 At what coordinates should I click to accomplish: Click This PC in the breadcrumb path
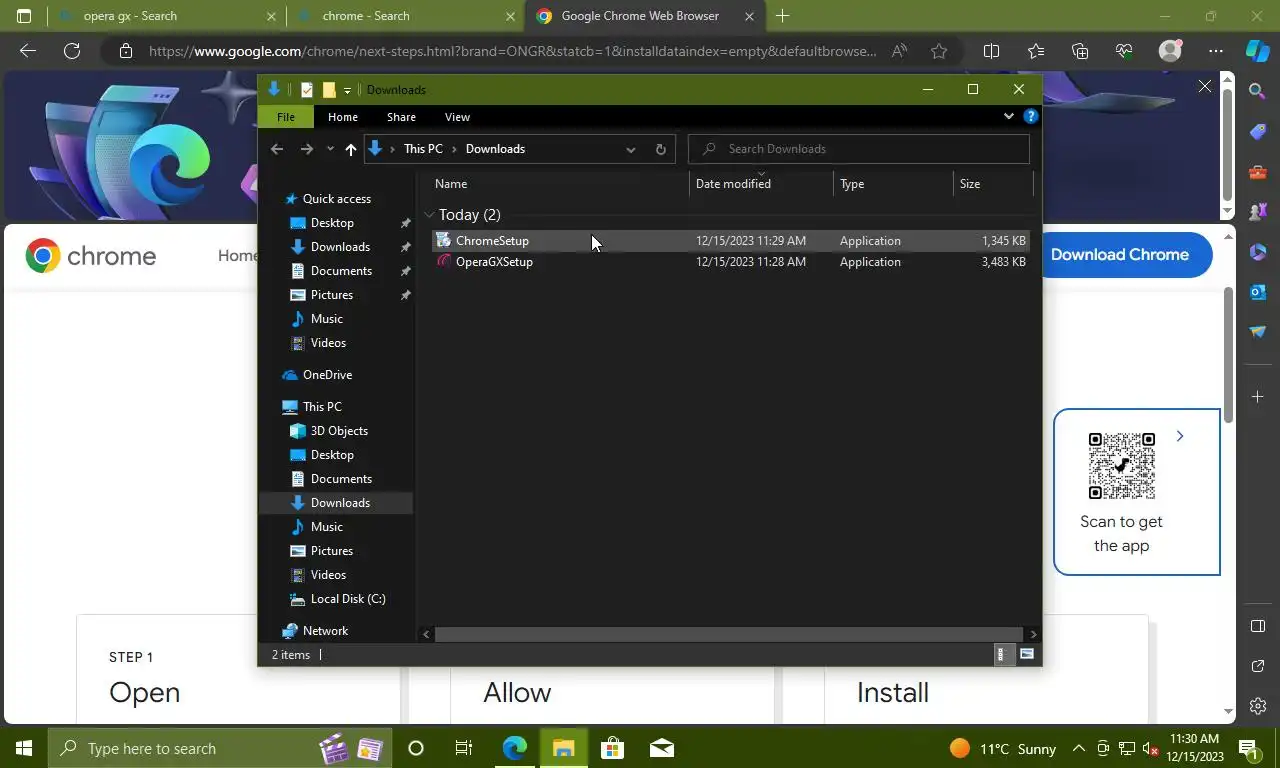(x=423, y=149)
